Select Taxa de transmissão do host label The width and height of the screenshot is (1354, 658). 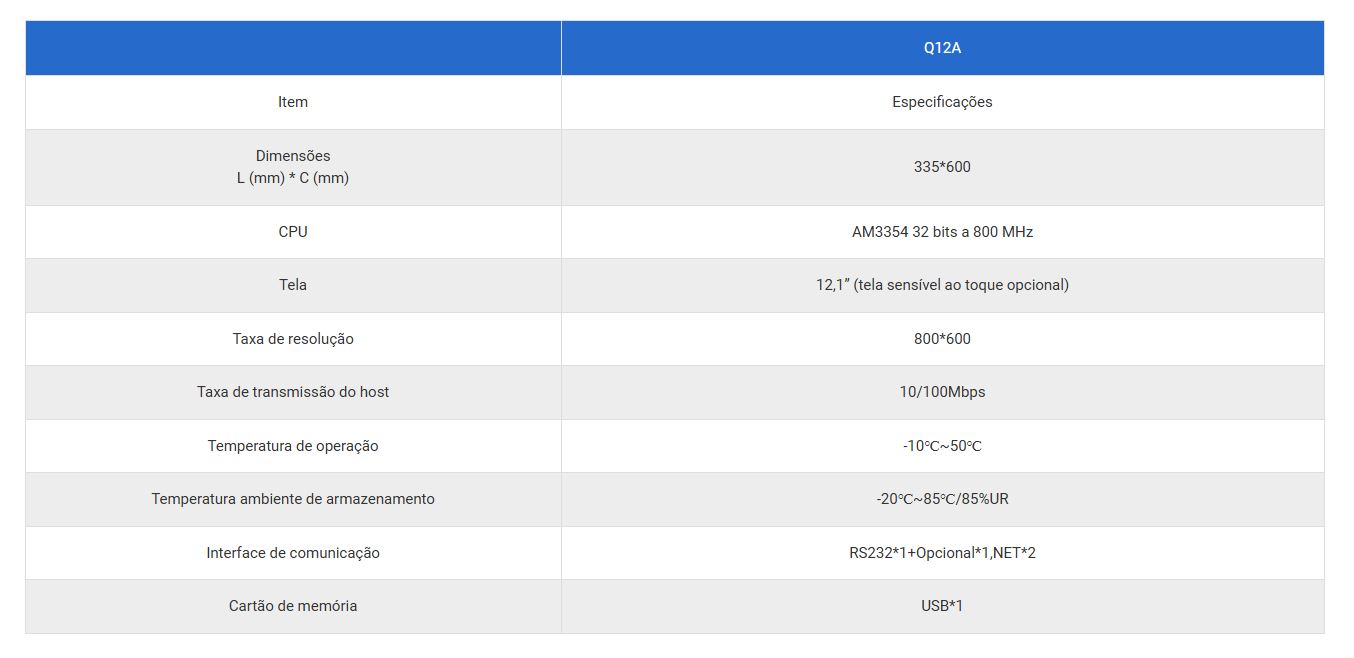[293, 392]
